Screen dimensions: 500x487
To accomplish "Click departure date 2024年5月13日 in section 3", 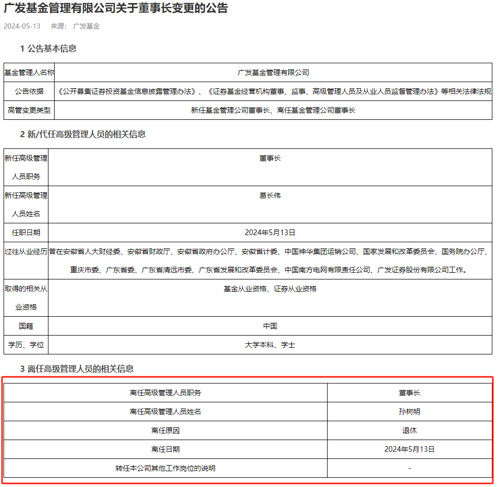I will pos(409,449).
